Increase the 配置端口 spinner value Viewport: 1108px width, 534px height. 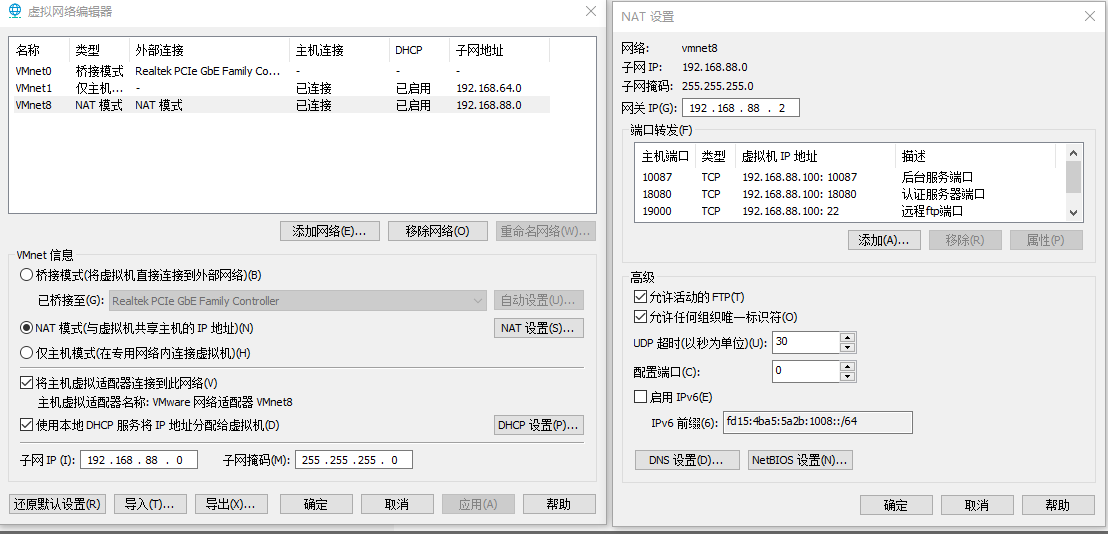pyautogui.click(x=848, y=366)
